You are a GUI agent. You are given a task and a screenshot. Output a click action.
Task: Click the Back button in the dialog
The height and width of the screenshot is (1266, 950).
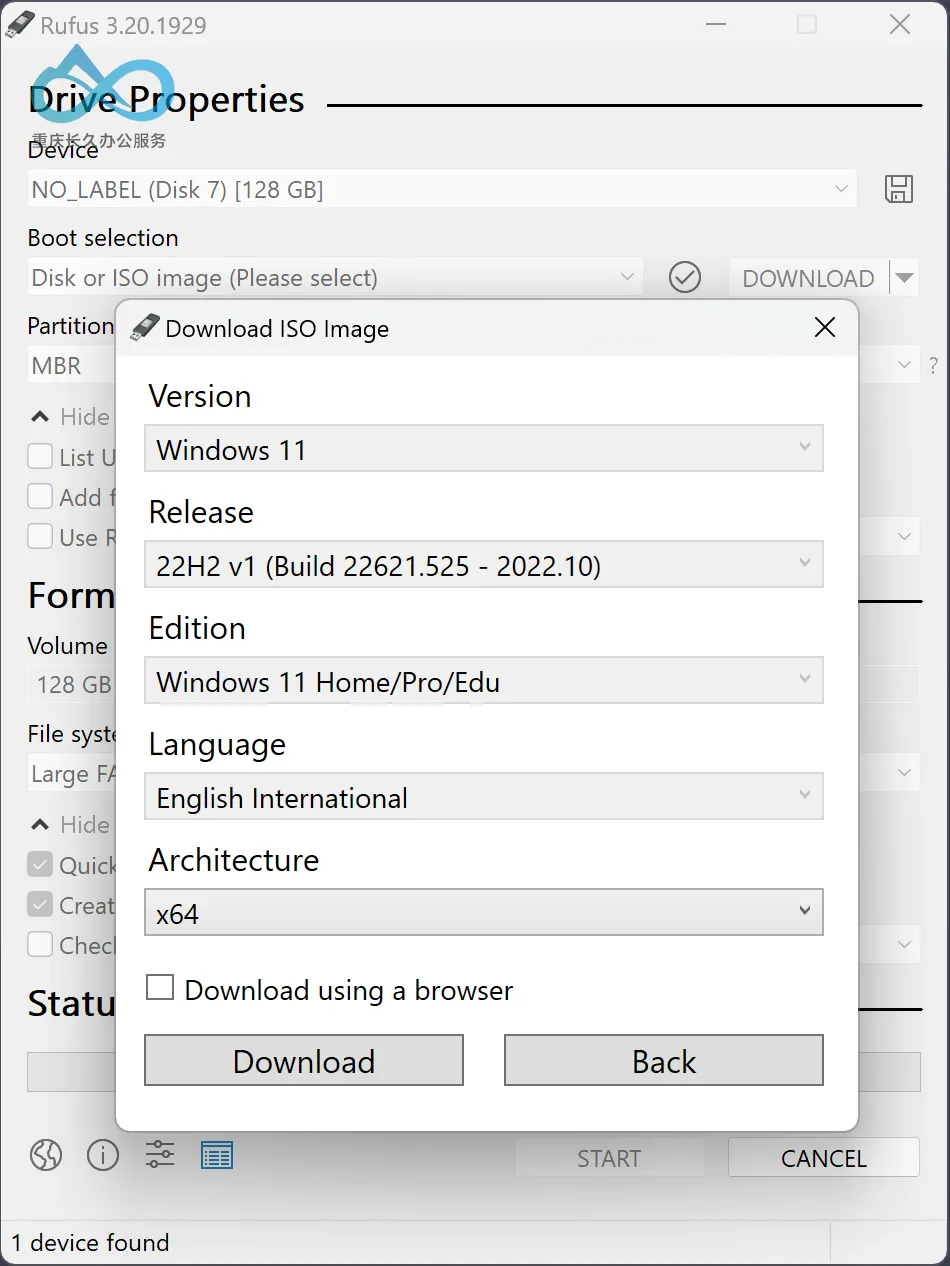(664, 1061)
